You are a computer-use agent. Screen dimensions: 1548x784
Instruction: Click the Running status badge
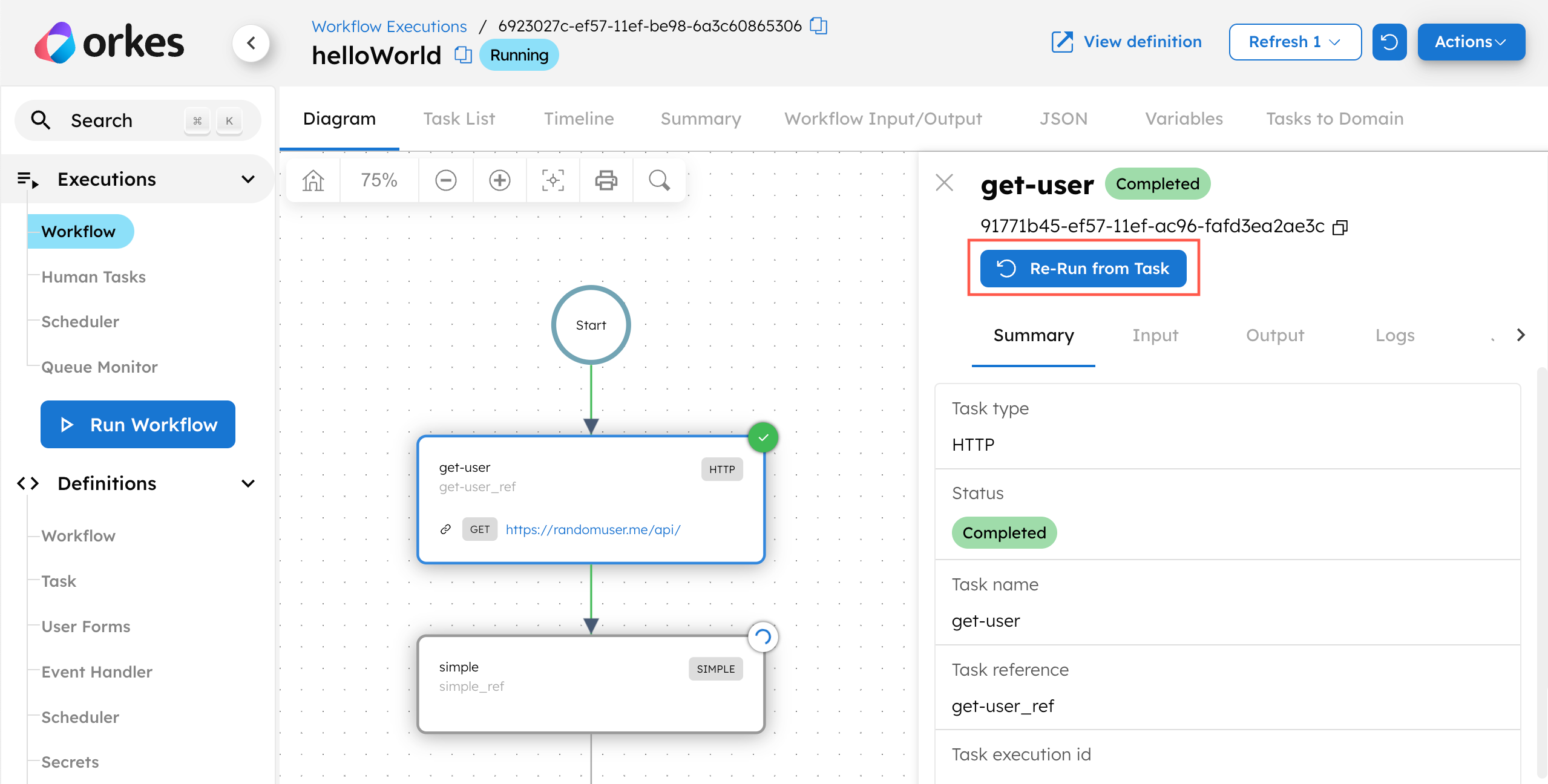(519, 55)
